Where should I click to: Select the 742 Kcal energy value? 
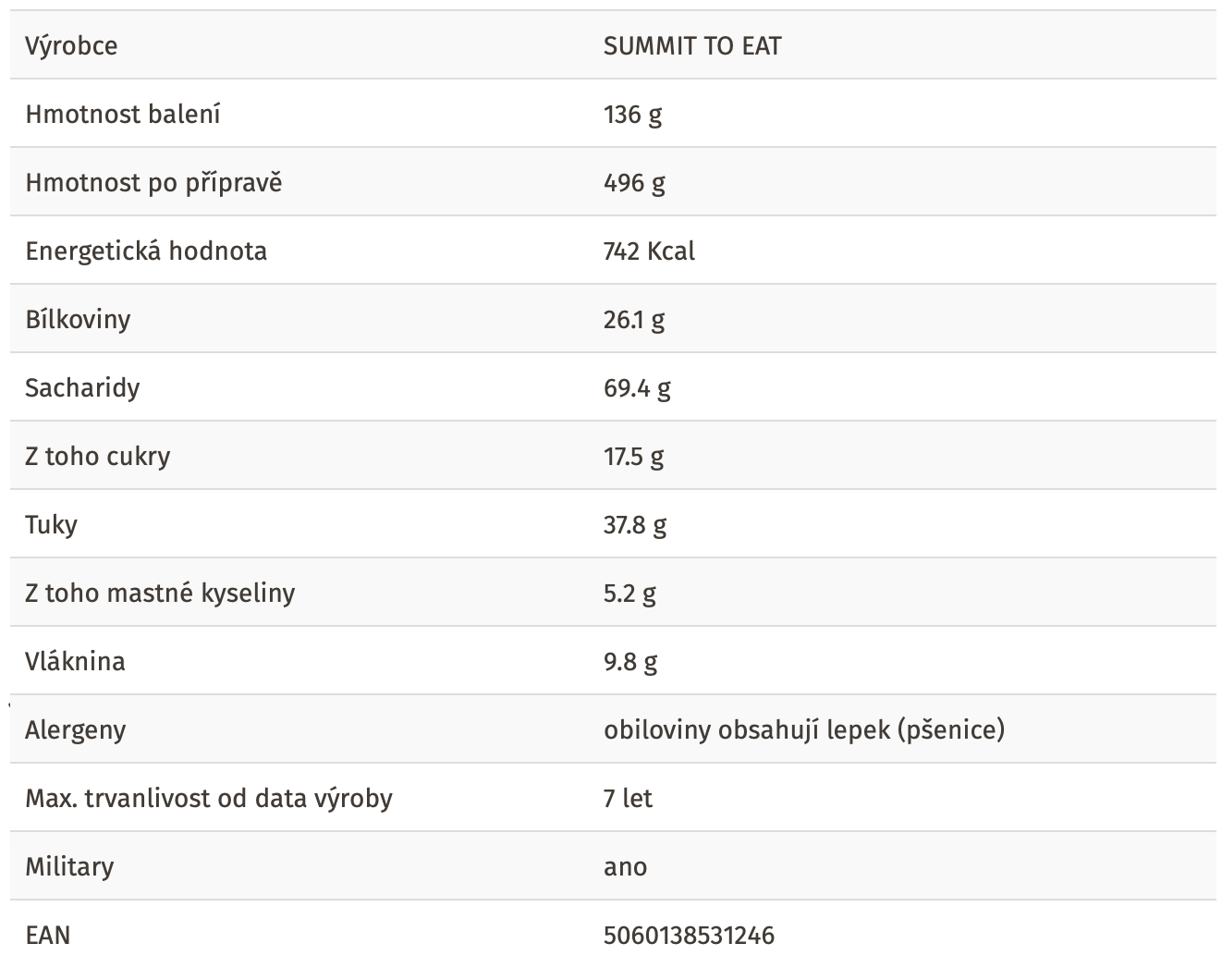(x=649, y=251)
